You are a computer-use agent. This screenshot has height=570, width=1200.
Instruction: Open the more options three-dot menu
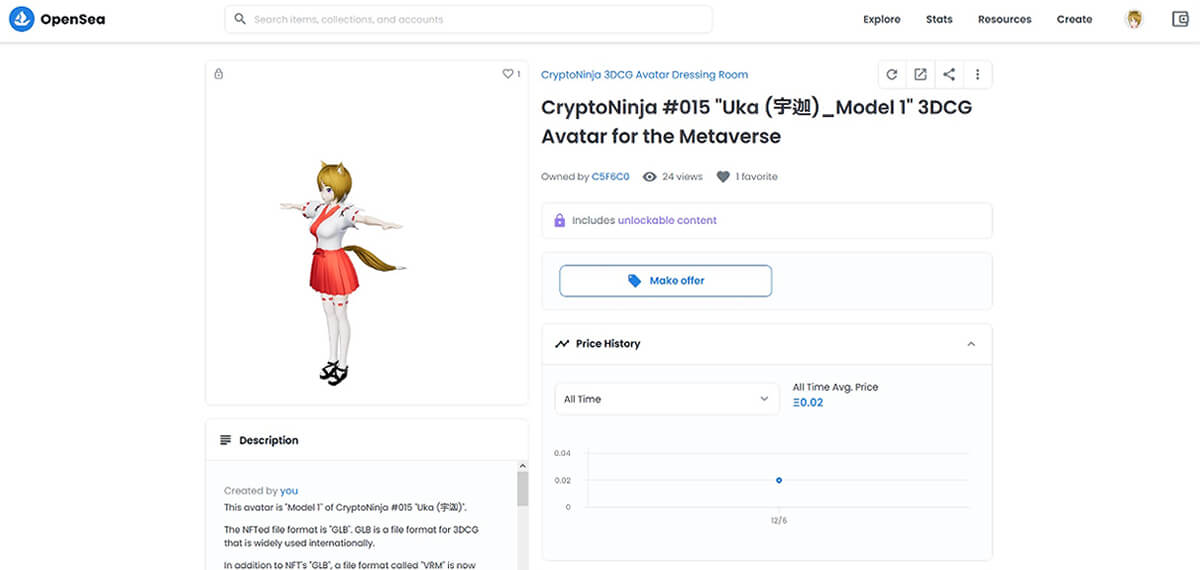click(977, 74)
